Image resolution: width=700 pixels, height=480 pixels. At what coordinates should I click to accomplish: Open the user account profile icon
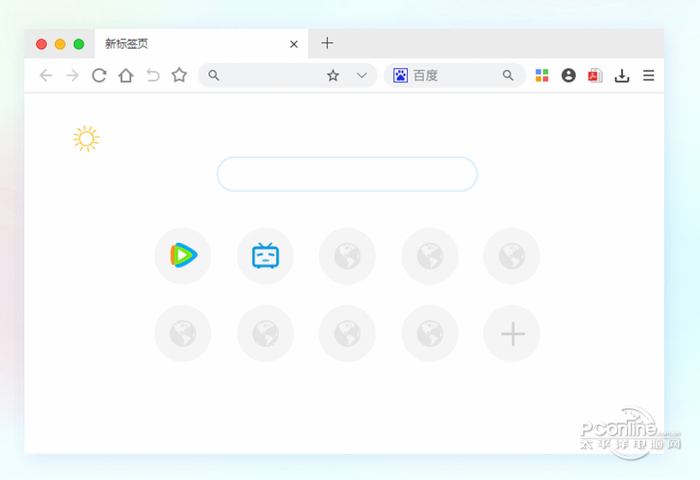pyautogui.click(x=568, y=75)
